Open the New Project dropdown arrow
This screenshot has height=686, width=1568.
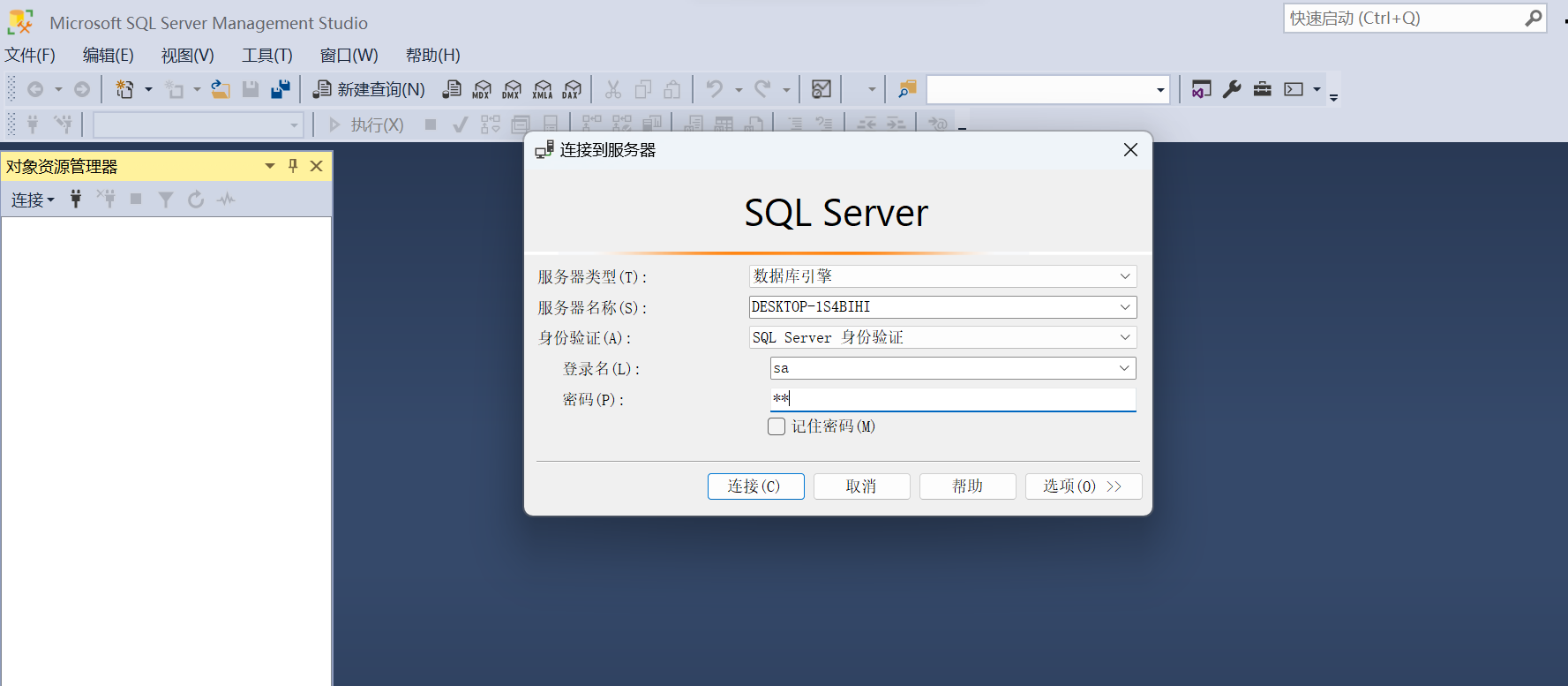tap(148, 89)
